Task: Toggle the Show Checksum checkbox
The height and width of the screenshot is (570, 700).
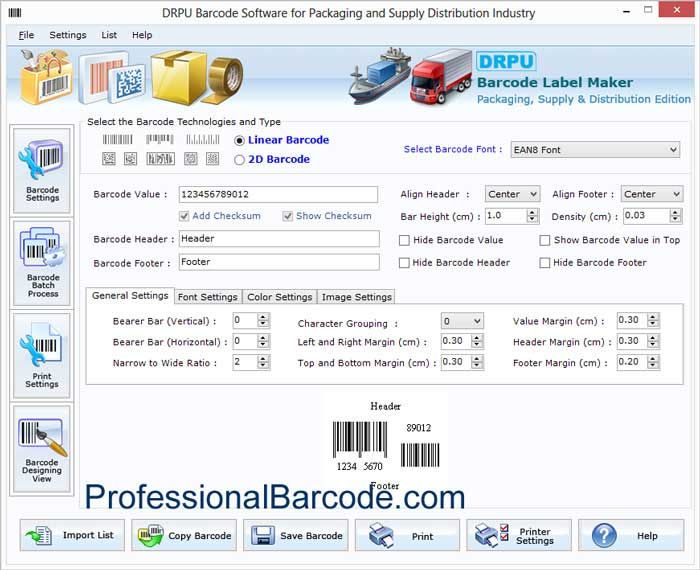Action: pyautogui.click(x=288, y=216)
